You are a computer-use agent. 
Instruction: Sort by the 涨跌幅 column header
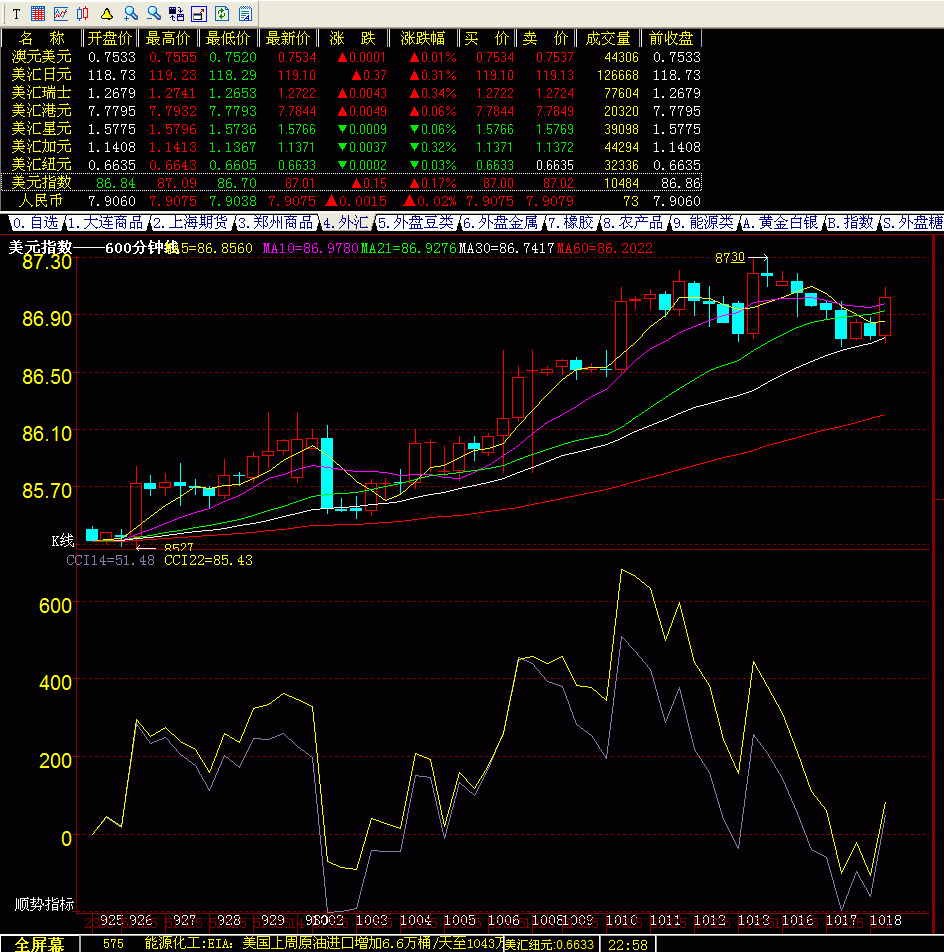click(423, 38)
